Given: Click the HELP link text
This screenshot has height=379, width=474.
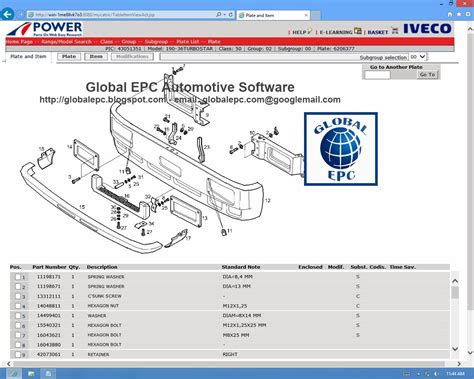Looking at the screenshot, I should tap(299, 32).
